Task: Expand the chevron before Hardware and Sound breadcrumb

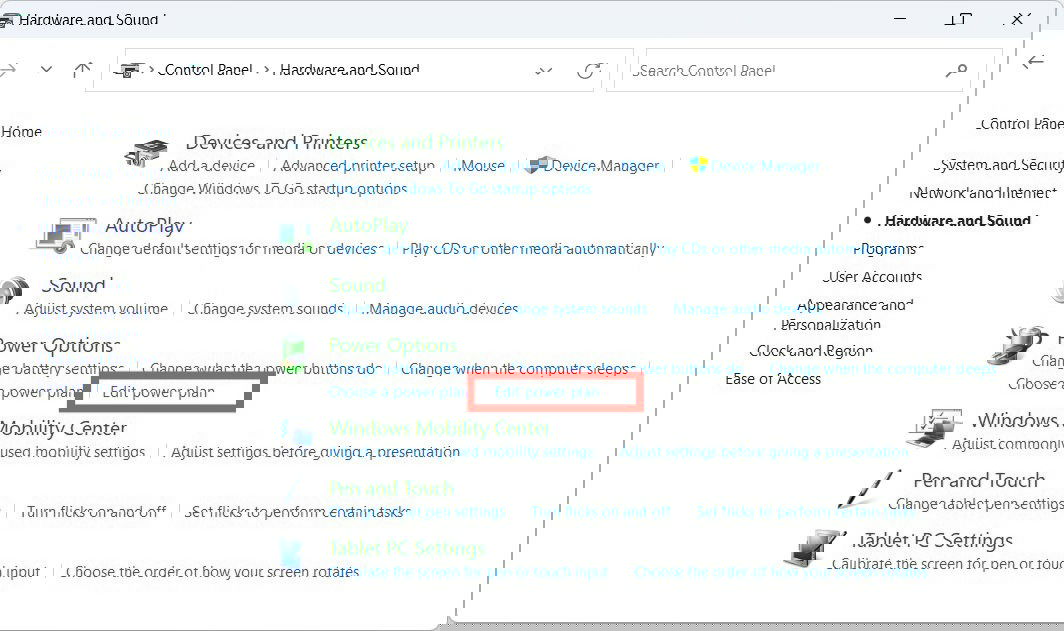Action: pos(267,70)
